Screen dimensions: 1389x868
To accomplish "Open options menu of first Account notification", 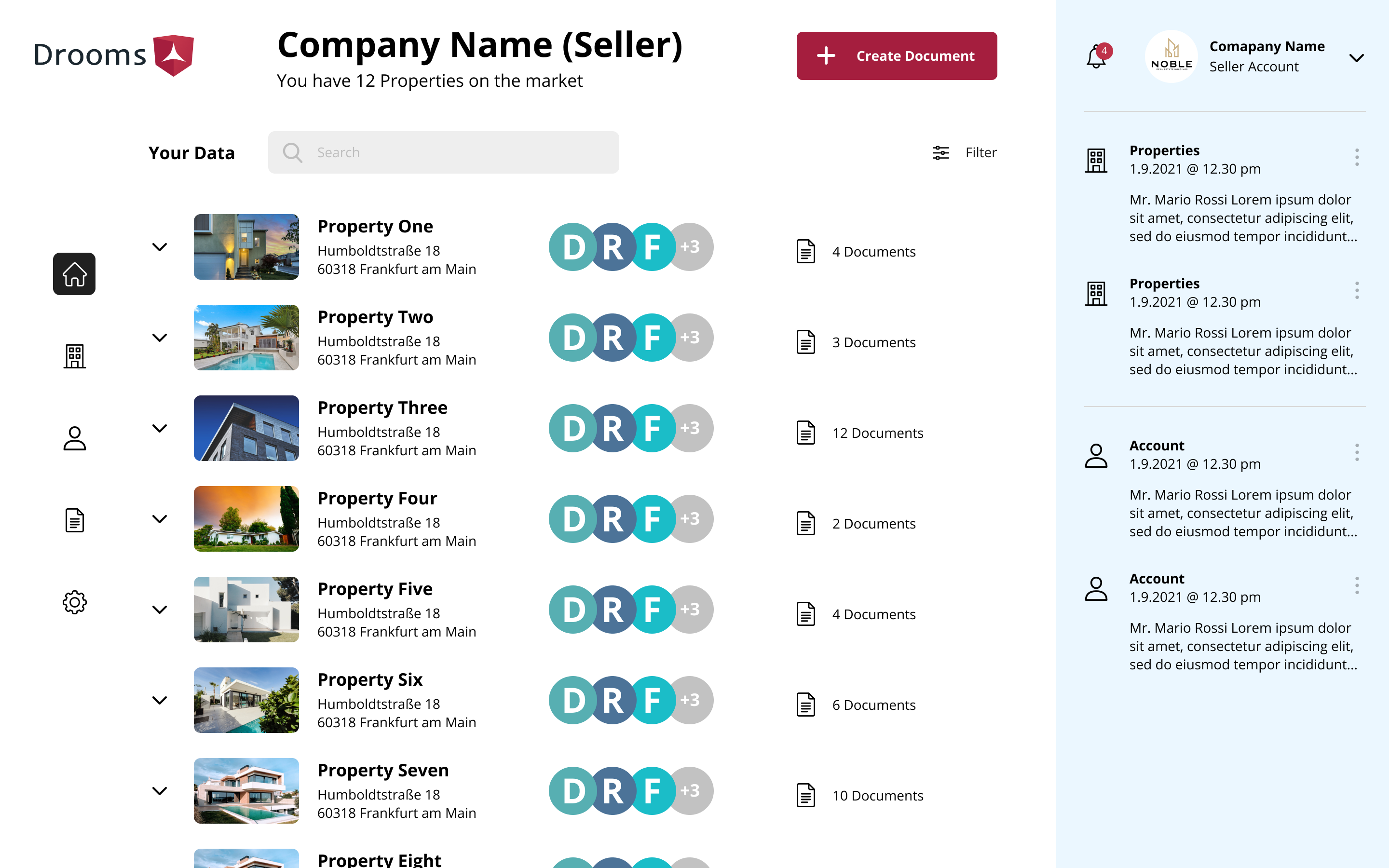I will [1357, 452].
